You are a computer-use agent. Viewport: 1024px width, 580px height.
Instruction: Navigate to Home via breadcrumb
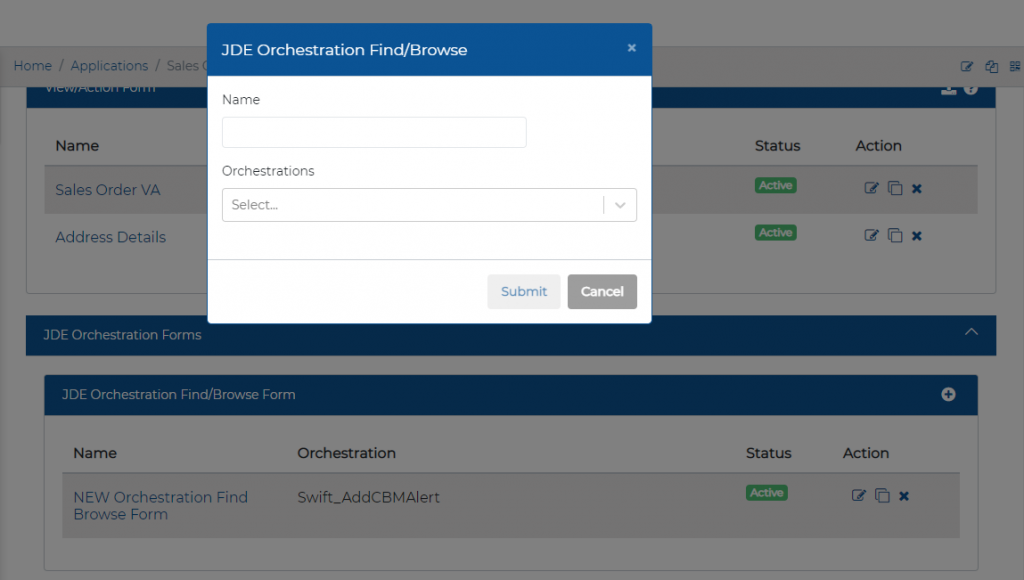[x=32, y=65]
